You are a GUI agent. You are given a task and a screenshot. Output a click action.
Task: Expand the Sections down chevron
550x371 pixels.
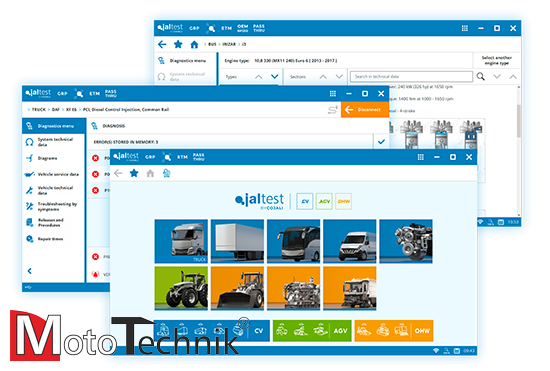339,76
